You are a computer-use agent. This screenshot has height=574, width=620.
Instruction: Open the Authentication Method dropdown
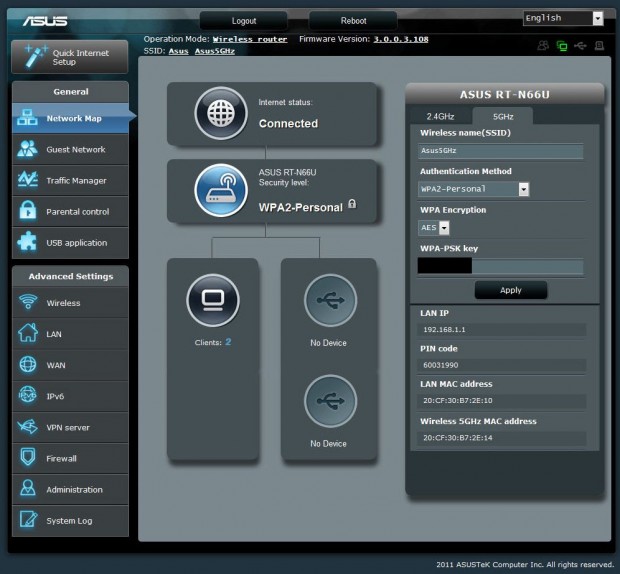473,189
